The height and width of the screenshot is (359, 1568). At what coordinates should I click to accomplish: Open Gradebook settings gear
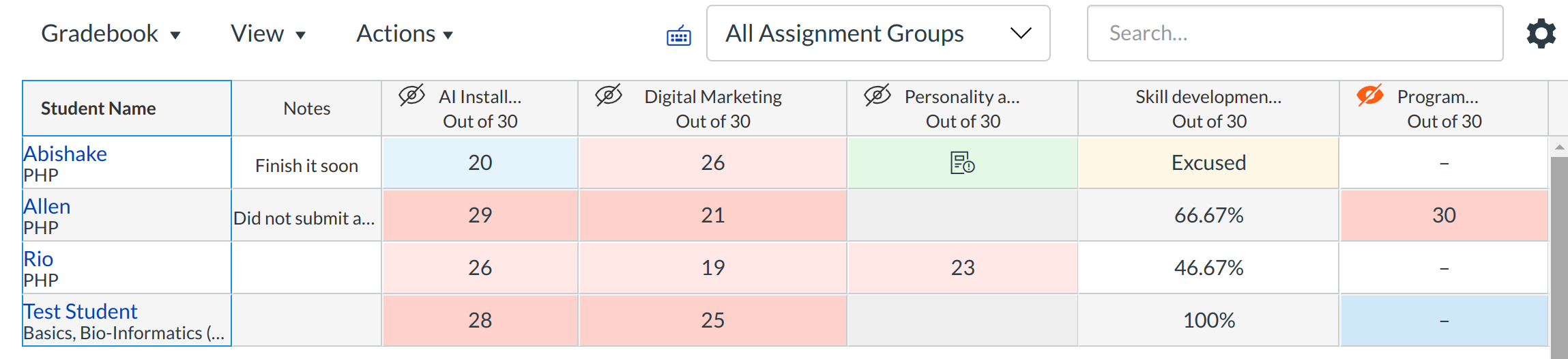point(1541,33)
